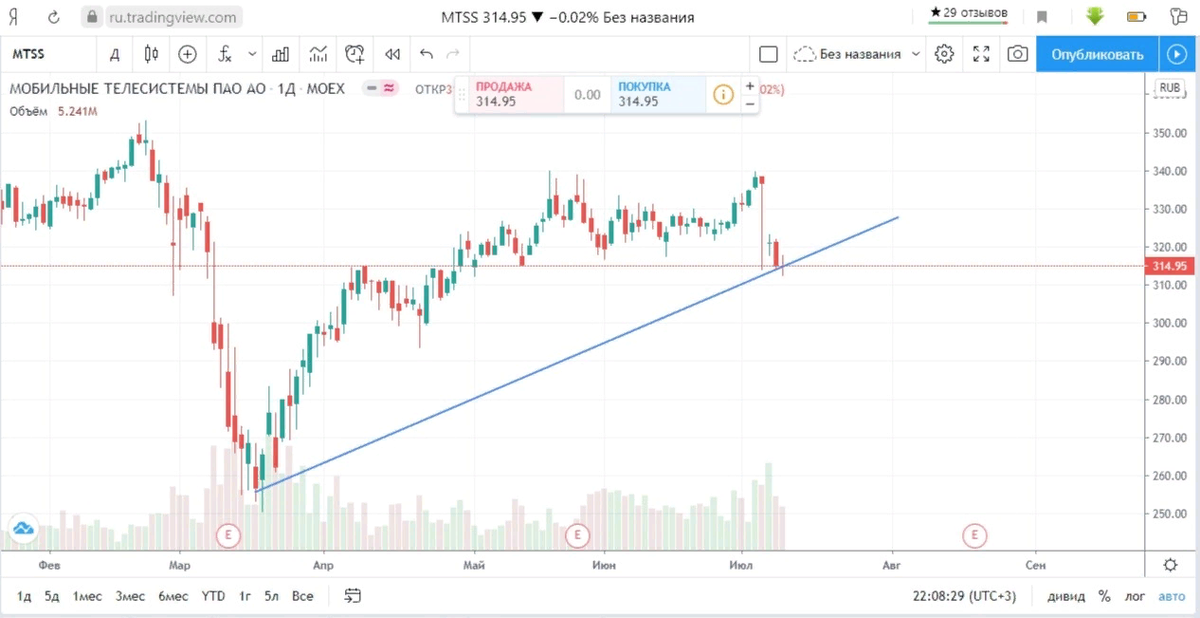The width and height of the screenshot is (1200, 618).
Task: Reload the page in browser
Action: point(53,17)
